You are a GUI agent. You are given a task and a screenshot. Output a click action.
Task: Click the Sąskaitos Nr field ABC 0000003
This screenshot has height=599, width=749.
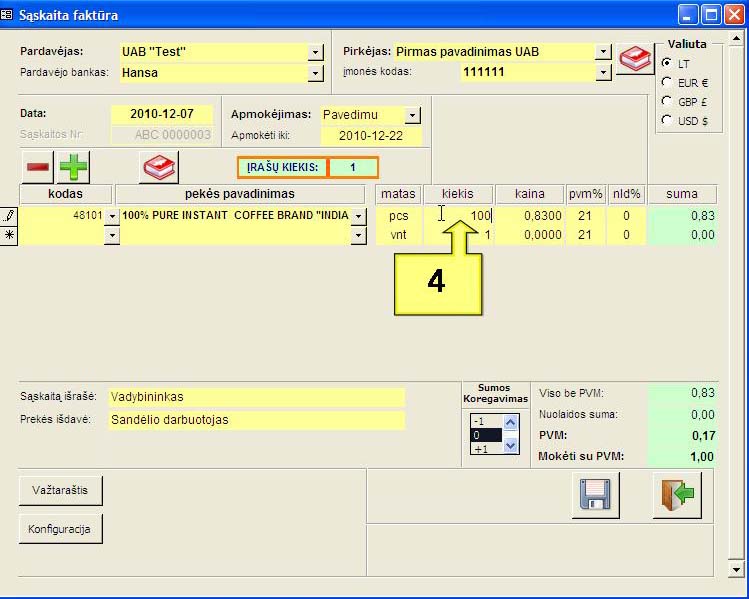click(x=162, y=135)
